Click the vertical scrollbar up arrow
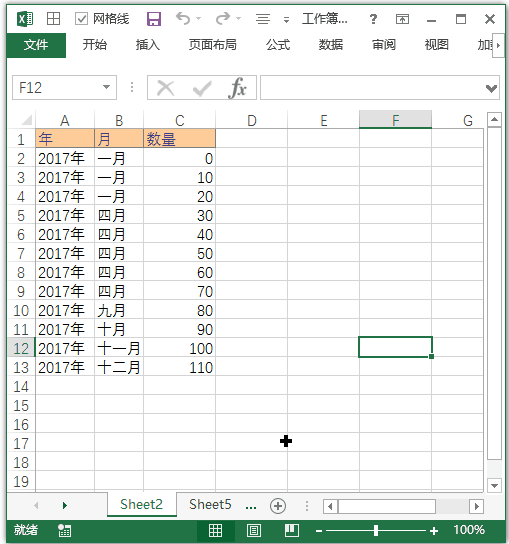This screenshot has height=544, width=509. coord(494,120)
